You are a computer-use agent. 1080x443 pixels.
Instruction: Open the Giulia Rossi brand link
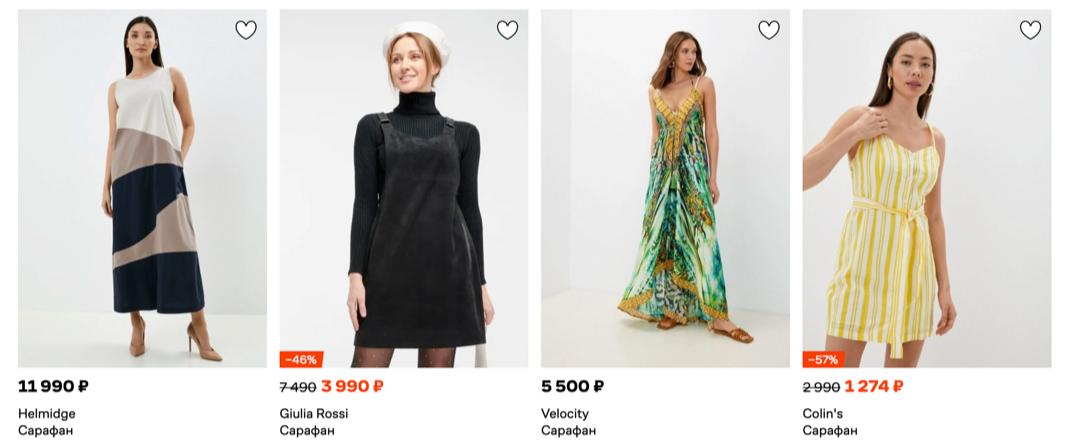(x=314, y=413)
